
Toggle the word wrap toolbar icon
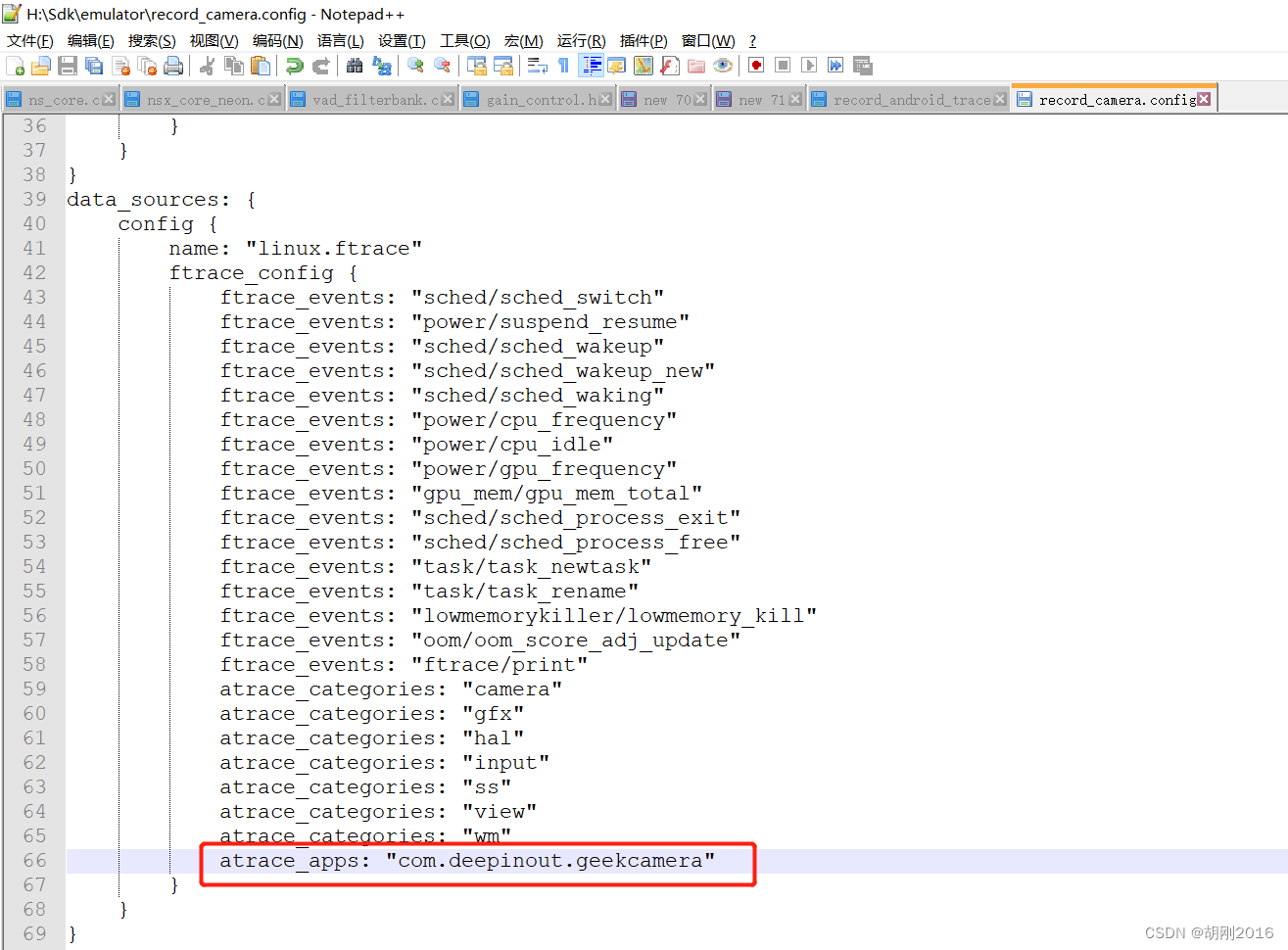pyautogui.click(x=538, y=66)
